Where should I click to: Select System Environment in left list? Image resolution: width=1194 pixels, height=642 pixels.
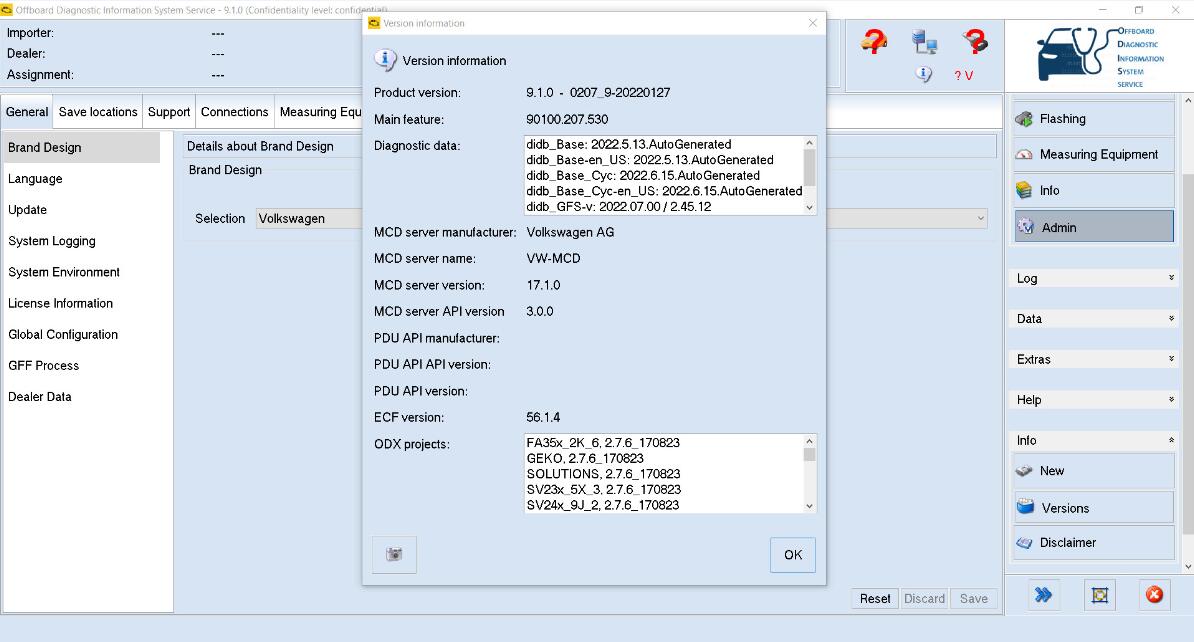(x=81, y=272)
